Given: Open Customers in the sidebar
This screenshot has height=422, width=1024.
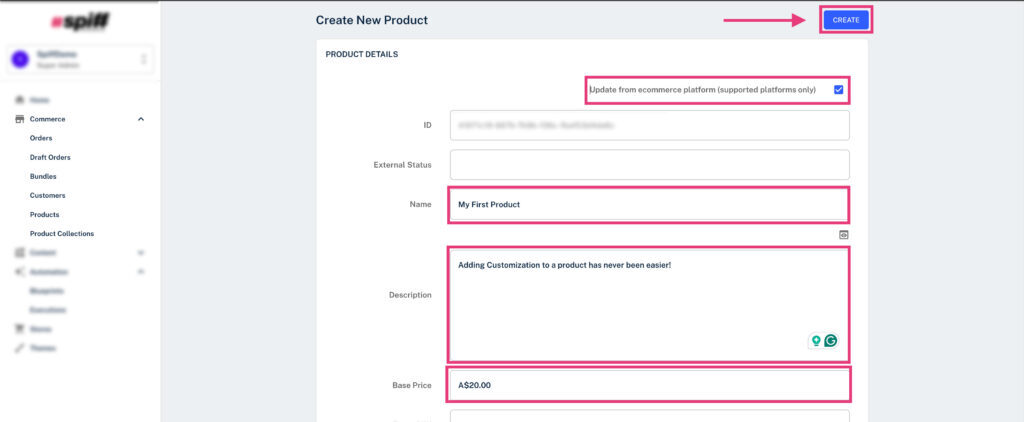Looking at the screenshot, I should tap(48, 195).
